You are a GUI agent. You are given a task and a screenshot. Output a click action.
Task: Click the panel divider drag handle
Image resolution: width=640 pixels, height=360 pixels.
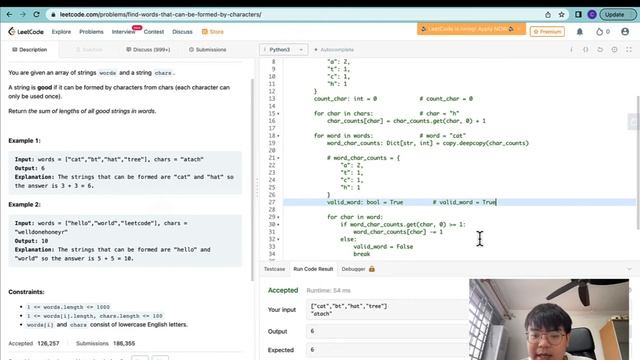click(257, 188)
